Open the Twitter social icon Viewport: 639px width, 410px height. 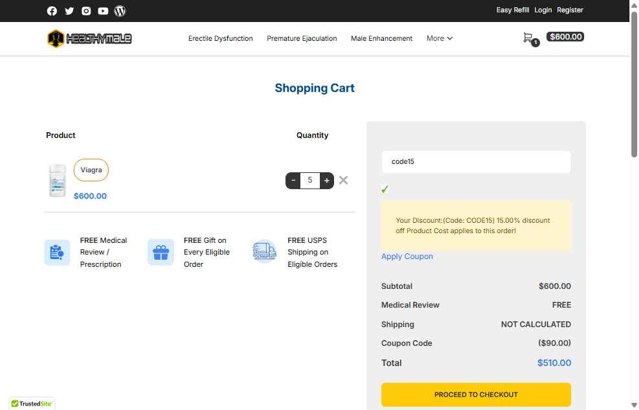pos(69,11)
